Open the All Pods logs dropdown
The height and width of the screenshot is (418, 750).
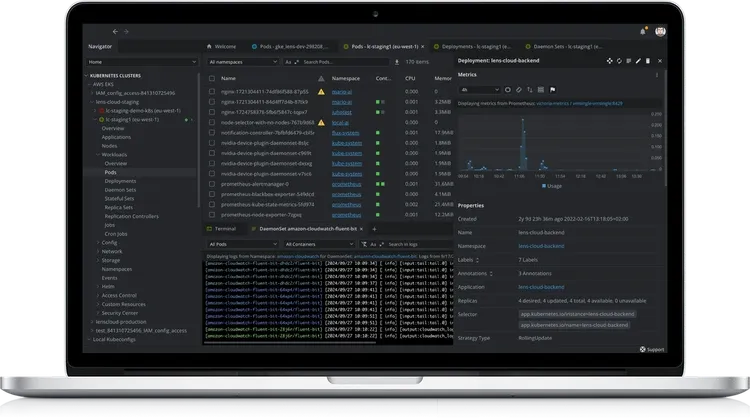[x=243, y=244]
